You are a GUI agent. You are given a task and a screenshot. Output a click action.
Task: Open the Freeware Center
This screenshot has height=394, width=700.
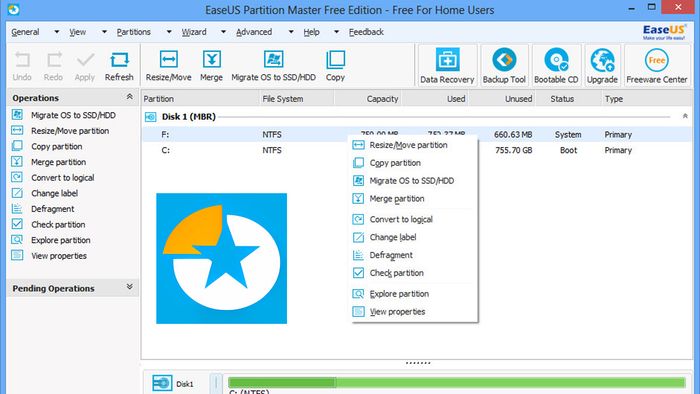coord(657,66)
